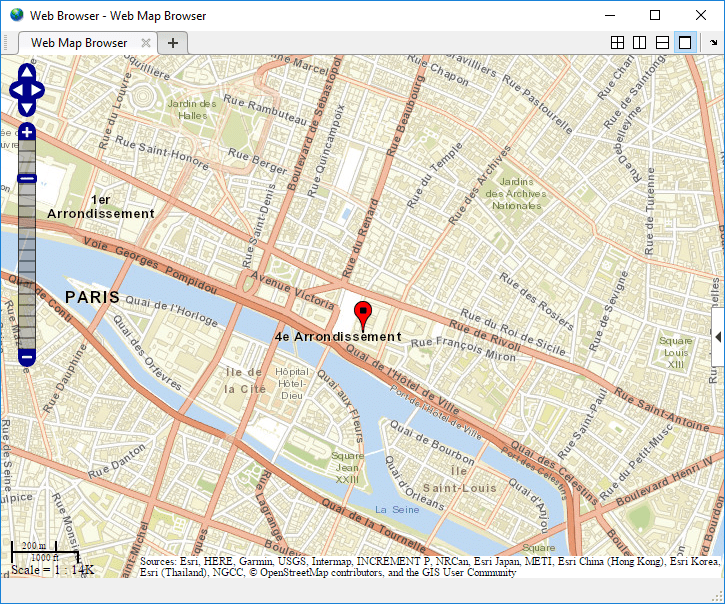The height and width of the screenshot is (604, 725).
Task: Switch to side-by-side two-column layout
Action: pos(639,43)
